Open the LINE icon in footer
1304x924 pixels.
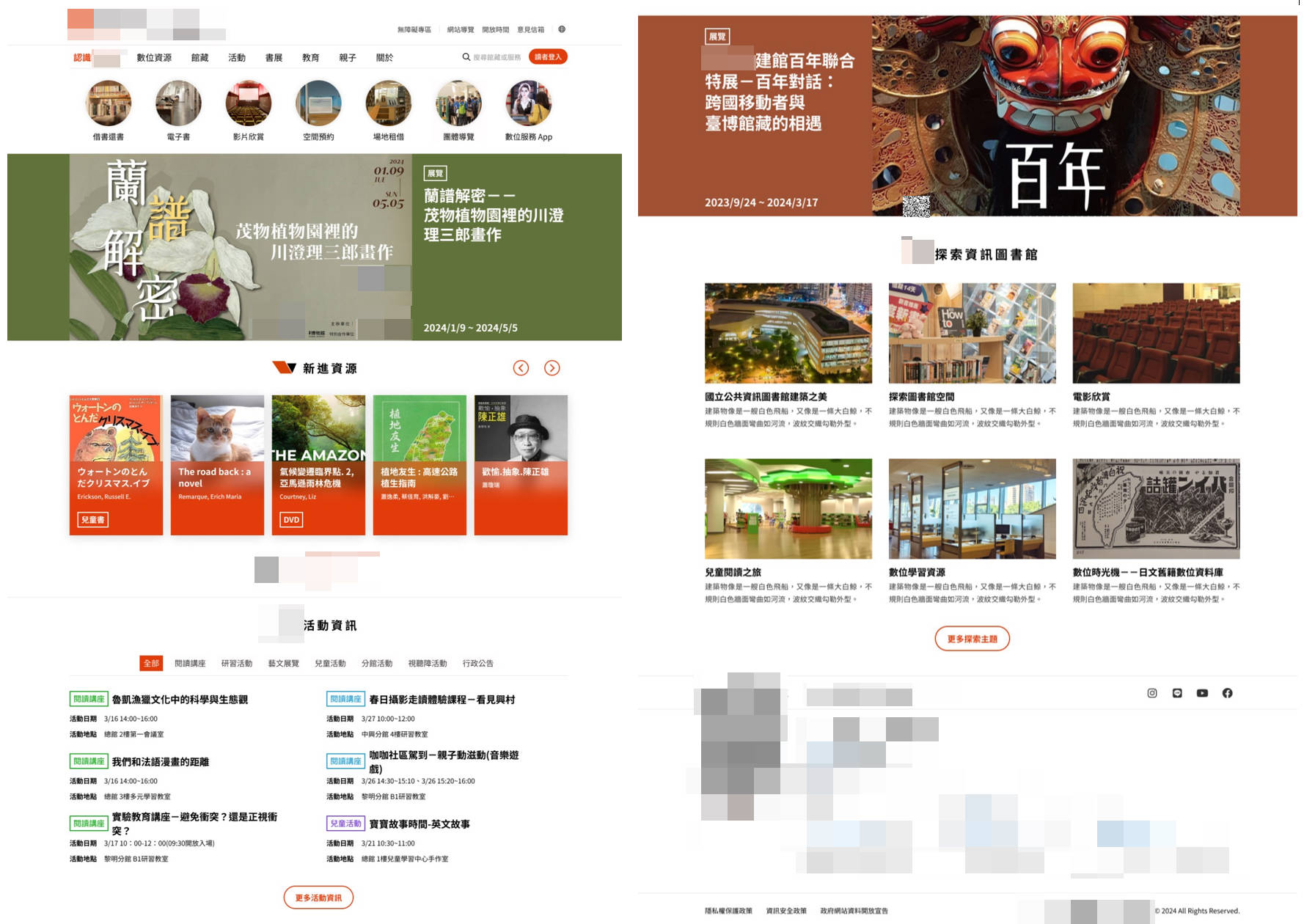point(1177,693)
